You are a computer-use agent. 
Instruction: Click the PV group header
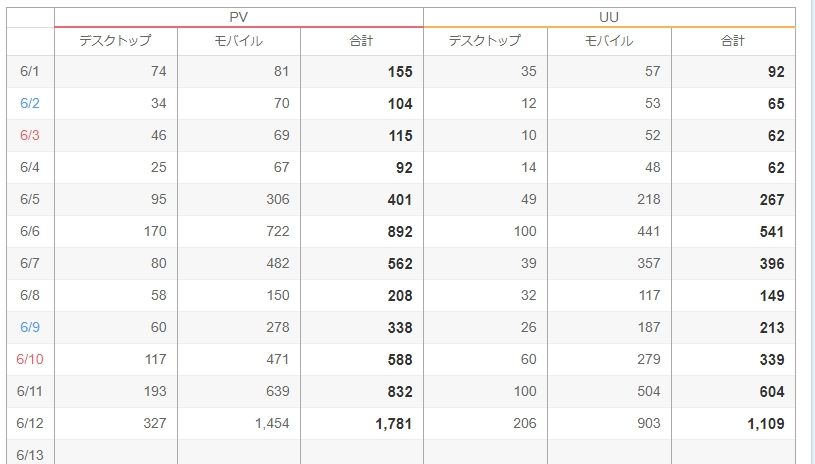(239, 17)
